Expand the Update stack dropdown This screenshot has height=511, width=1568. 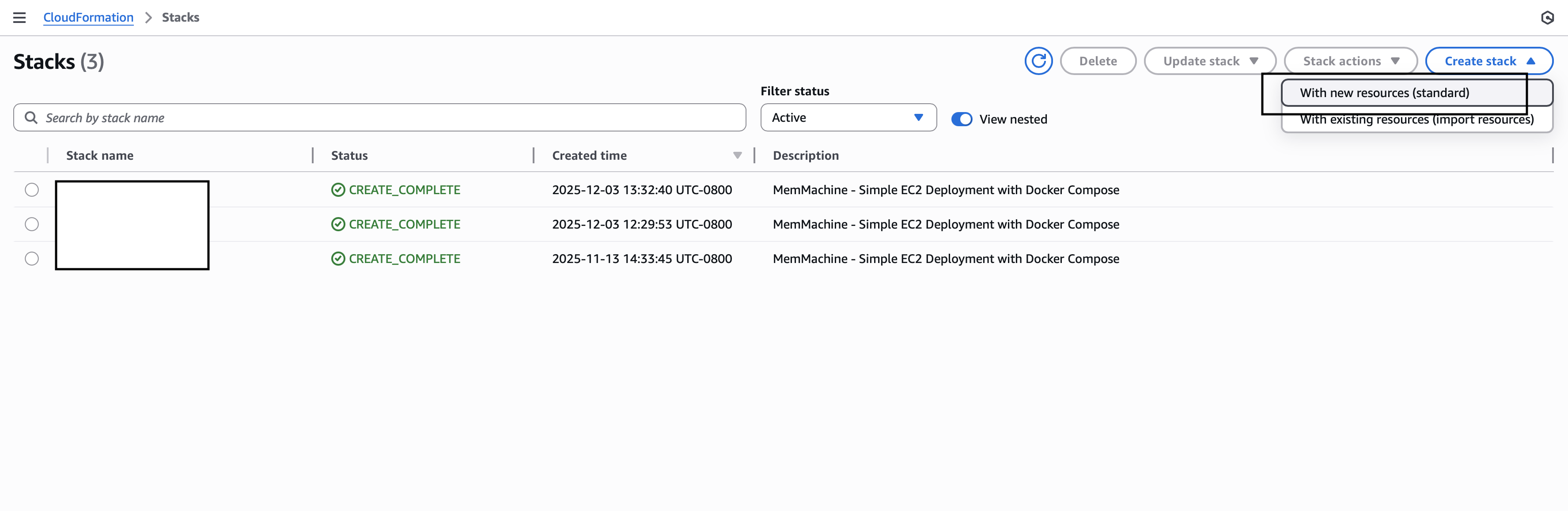click(x=1209, y=61)
